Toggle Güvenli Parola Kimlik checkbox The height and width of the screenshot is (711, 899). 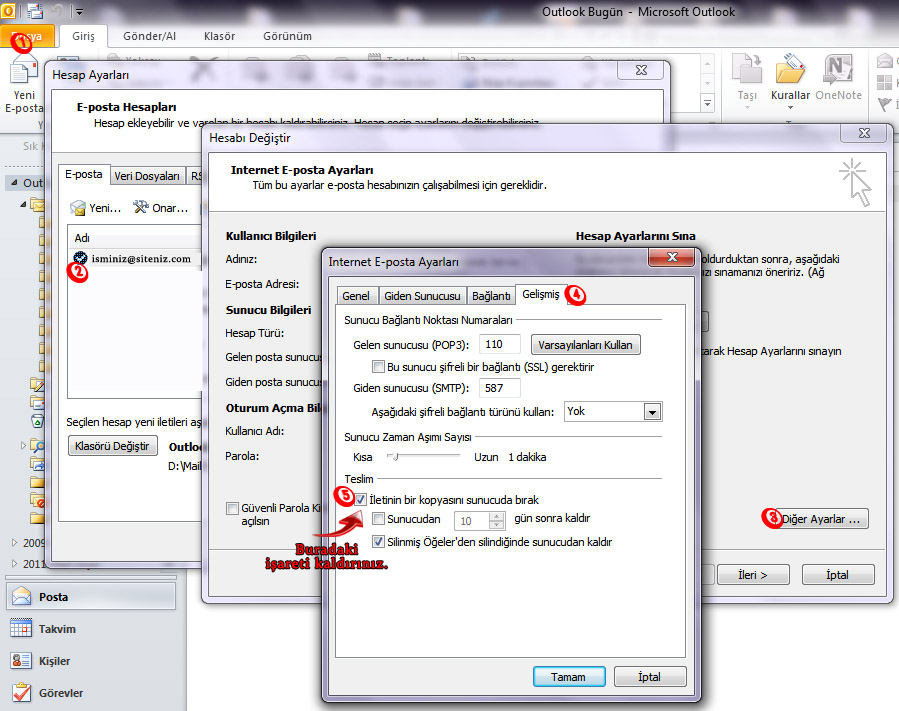[232, 508]
